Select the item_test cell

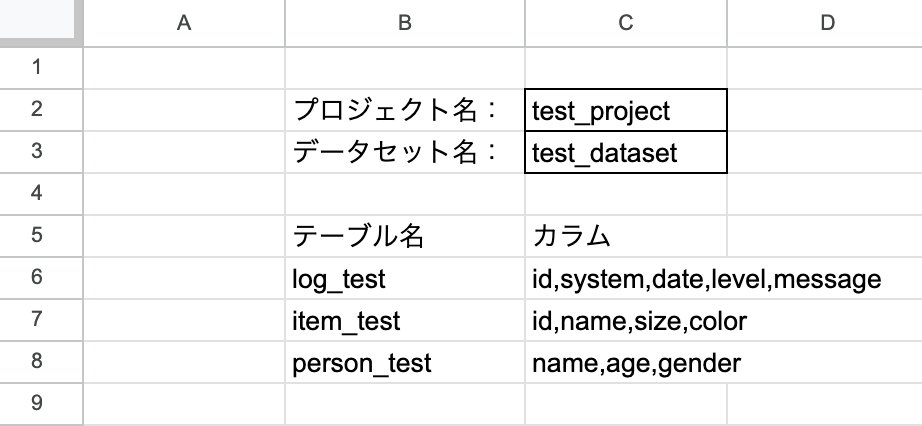click(x=404, y=321)
